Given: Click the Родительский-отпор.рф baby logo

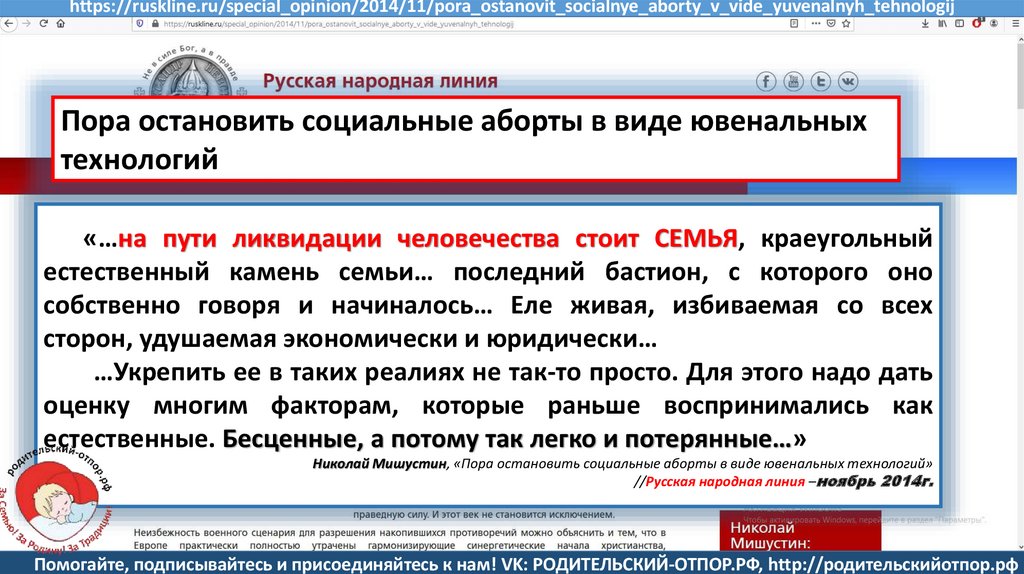Looking at the screenshot, I should [x=56, y=500].
